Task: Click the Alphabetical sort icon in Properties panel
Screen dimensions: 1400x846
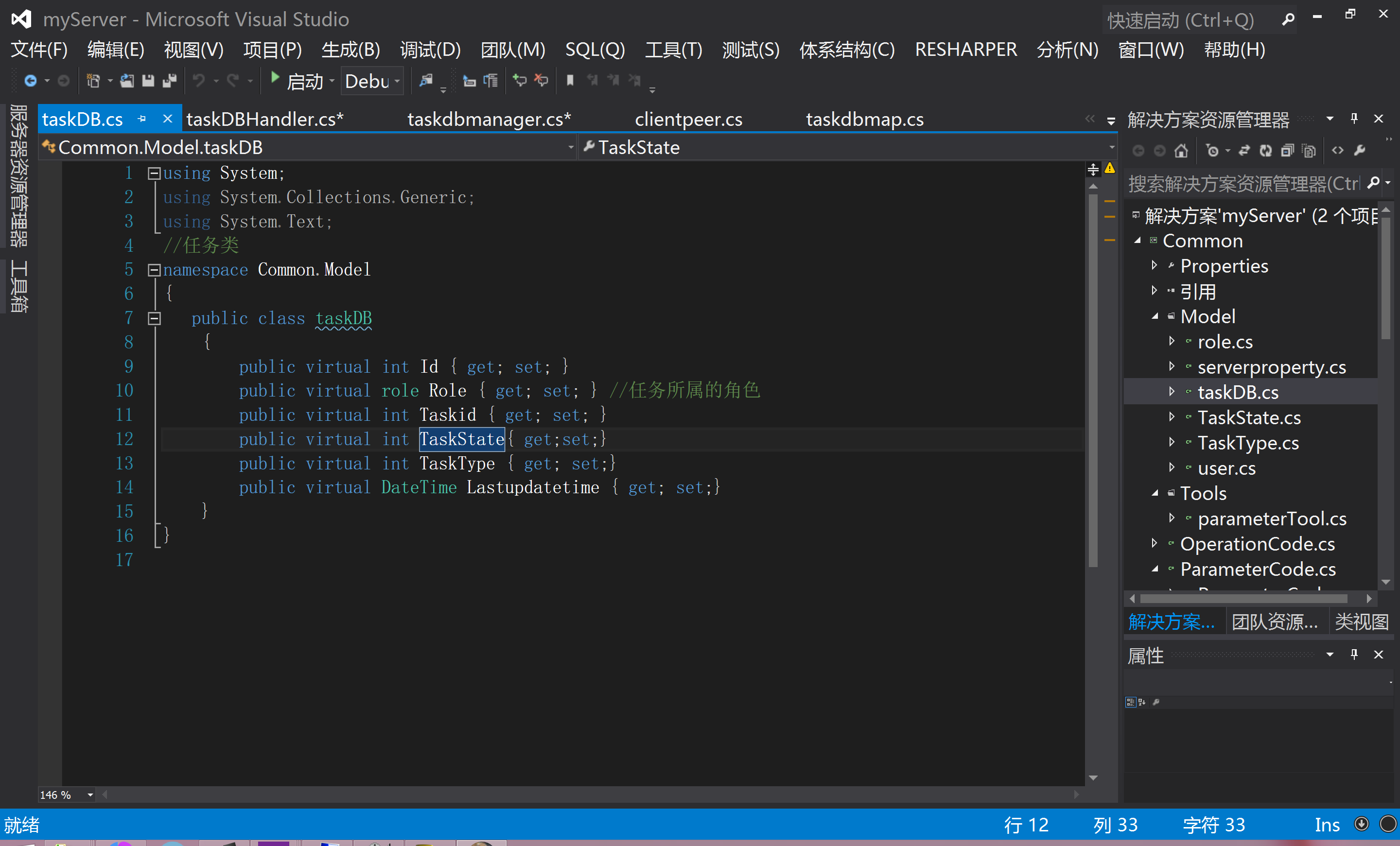Action: click(x=1142, y=702)
